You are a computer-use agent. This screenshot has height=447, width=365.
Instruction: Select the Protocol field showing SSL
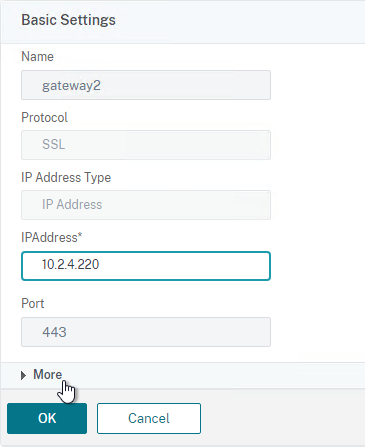pos(146,145)
